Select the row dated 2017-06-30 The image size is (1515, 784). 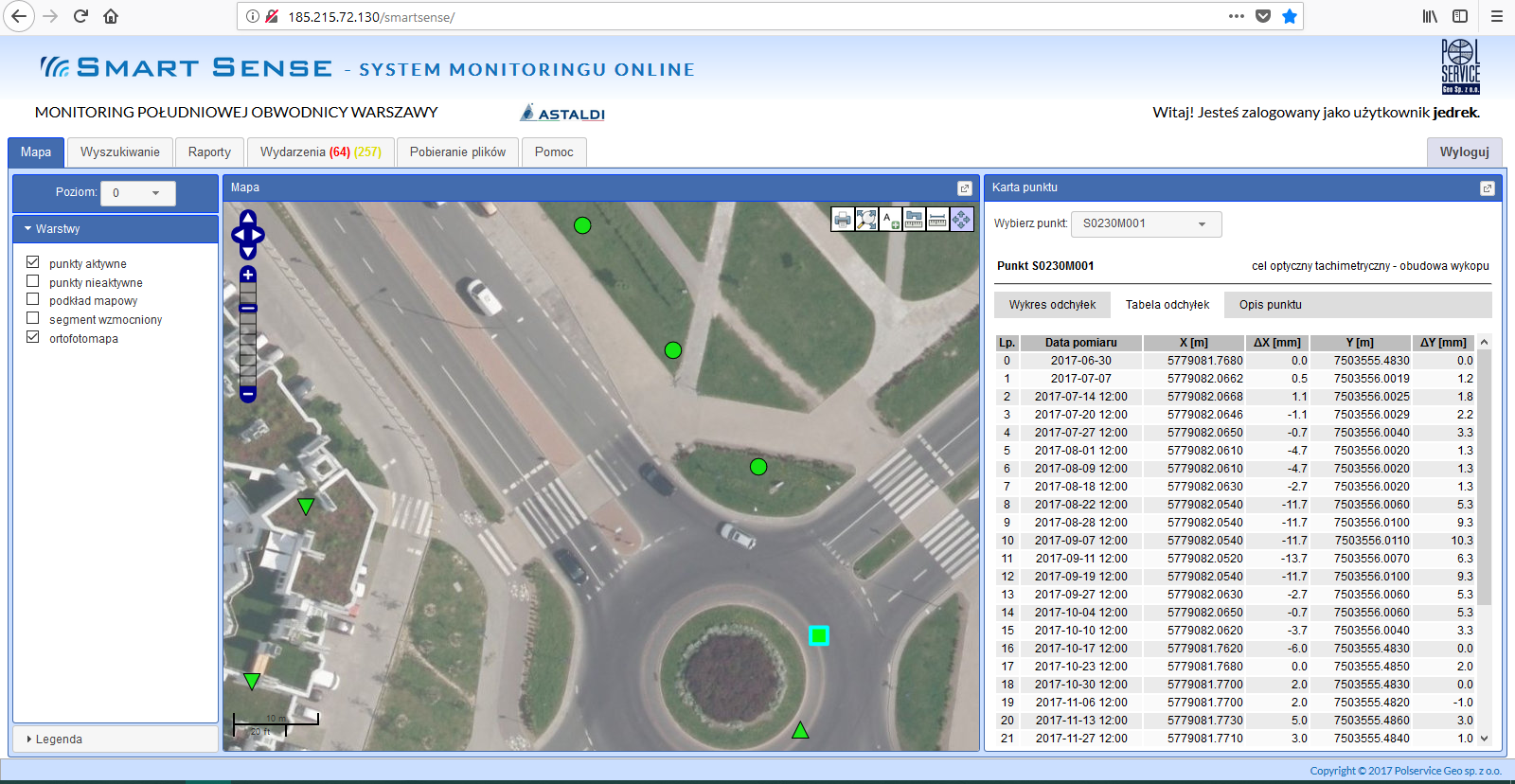pos(1235,361)
